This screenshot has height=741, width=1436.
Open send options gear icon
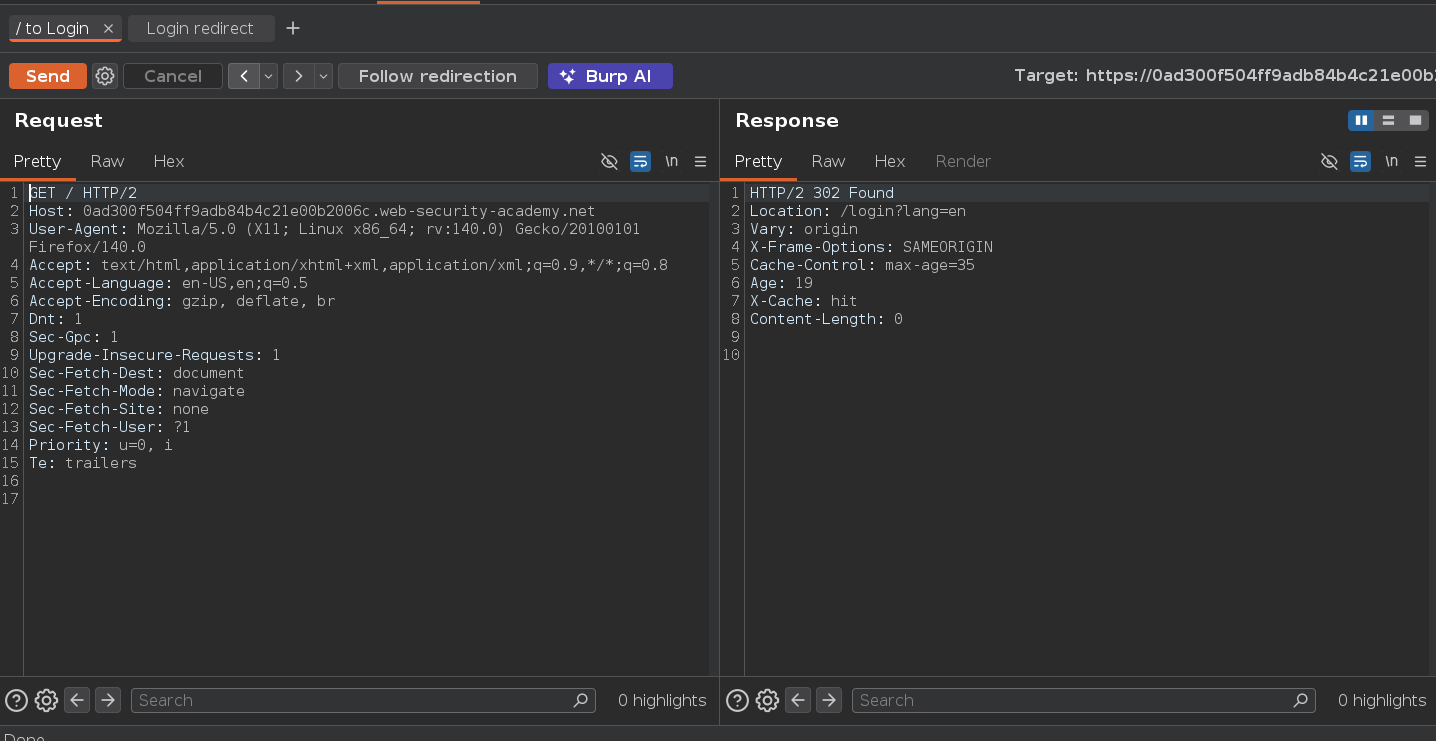[105, 76]
